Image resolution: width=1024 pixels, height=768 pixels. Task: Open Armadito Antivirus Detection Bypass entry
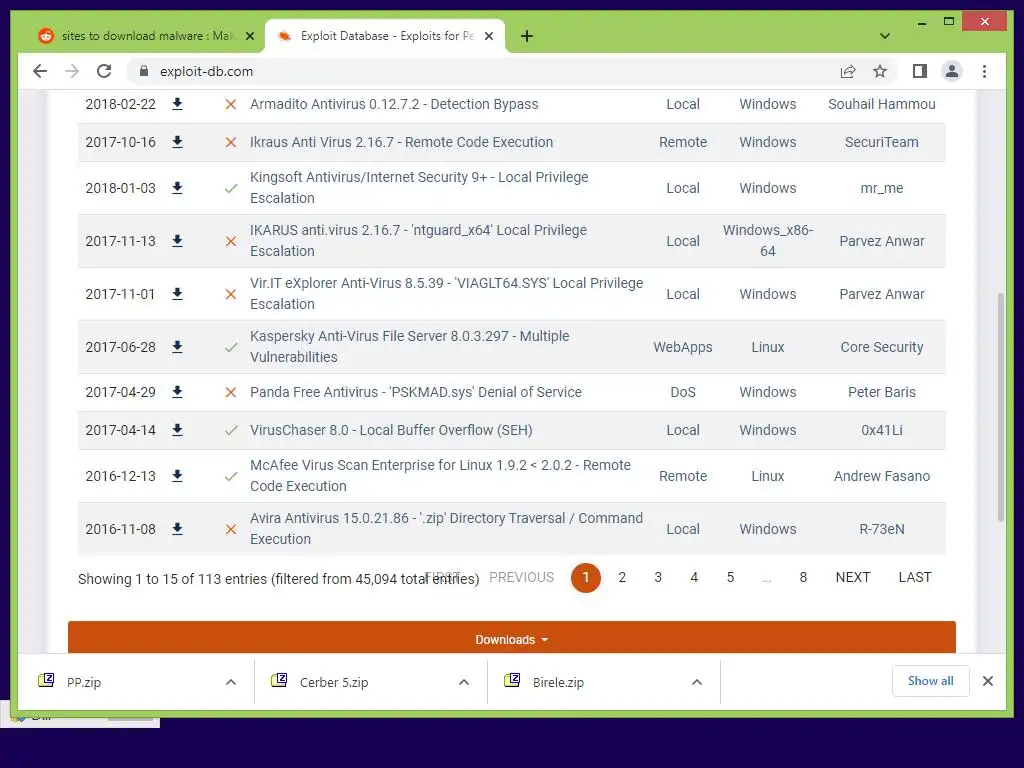(394, 104)
